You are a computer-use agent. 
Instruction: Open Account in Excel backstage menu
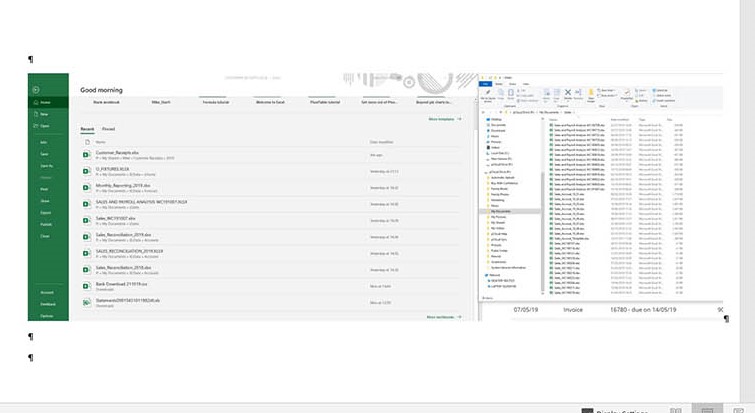click(47, 292)
